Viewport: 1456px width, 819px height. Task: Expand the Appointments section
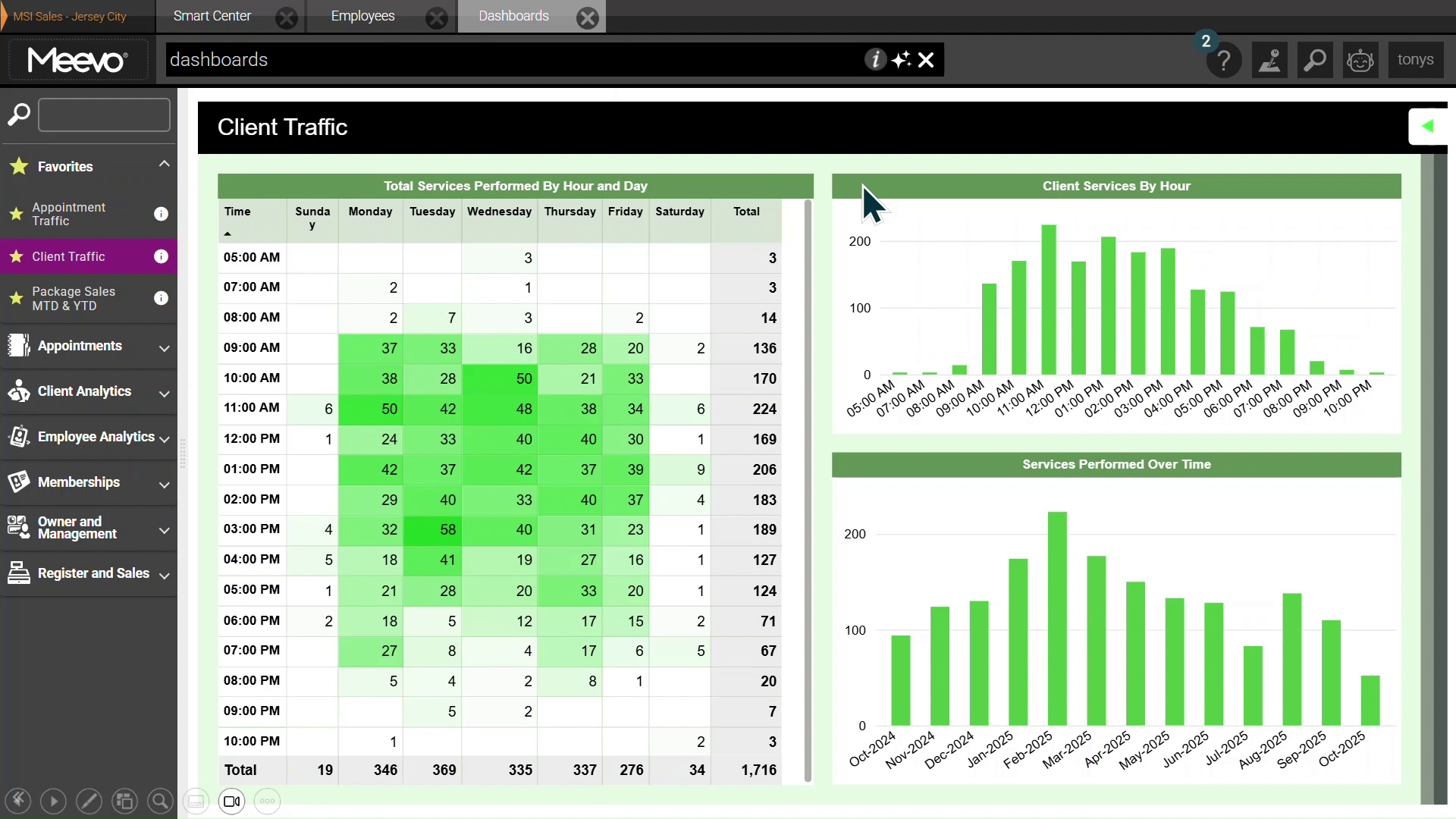click(x=164, y=347)
